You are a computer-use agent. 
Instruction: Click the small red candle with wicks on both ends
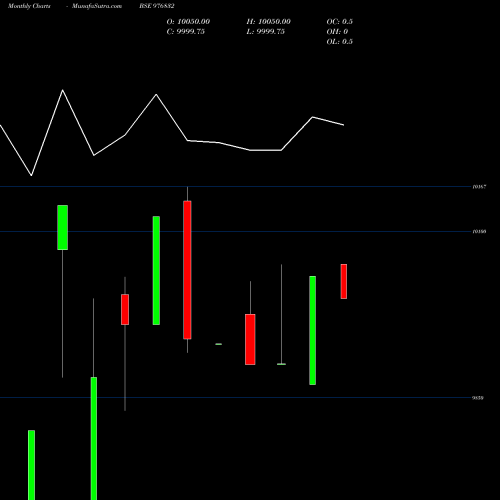pos(125,309)
